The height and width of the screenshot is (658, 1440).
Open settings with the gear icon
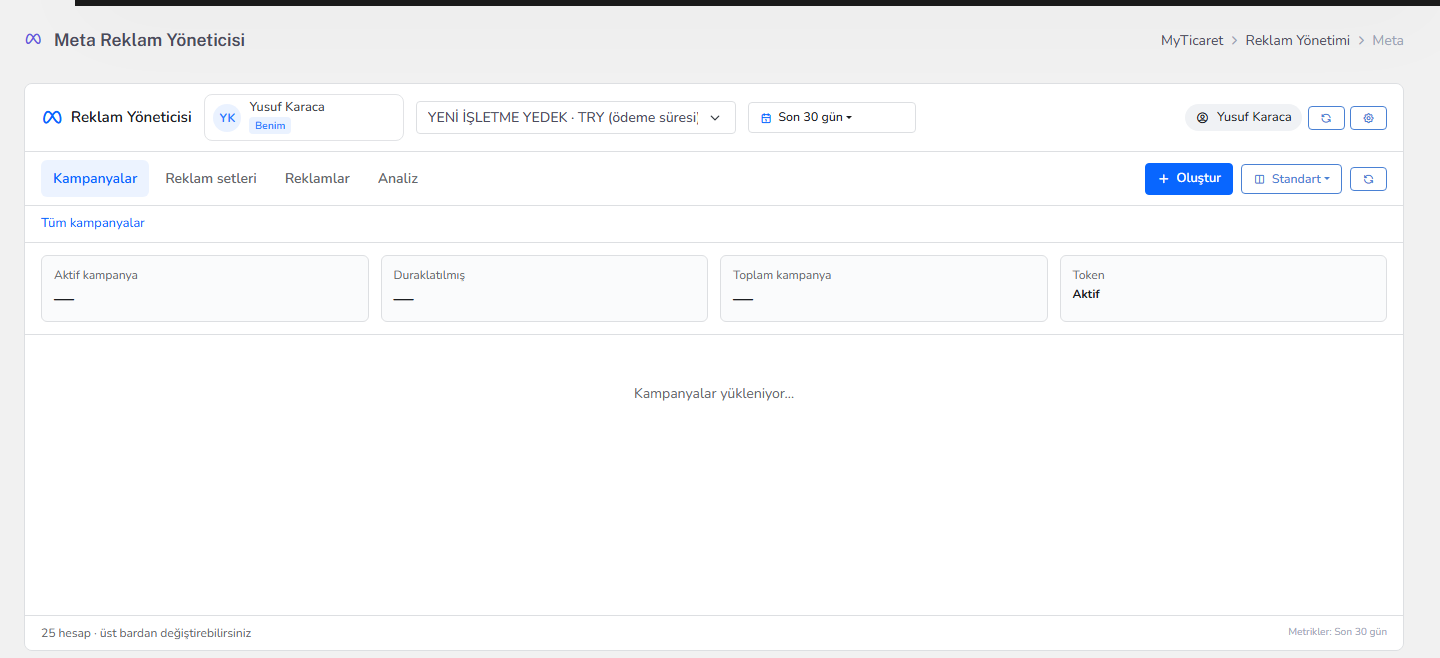point(1368,118)
